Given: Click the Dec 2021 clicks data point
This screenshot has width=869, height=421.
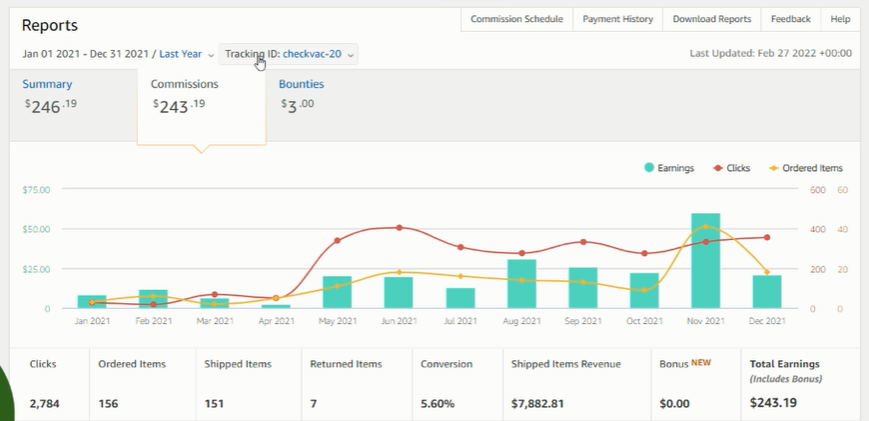Looking at the screenshot, I should [x=767, y=238].
